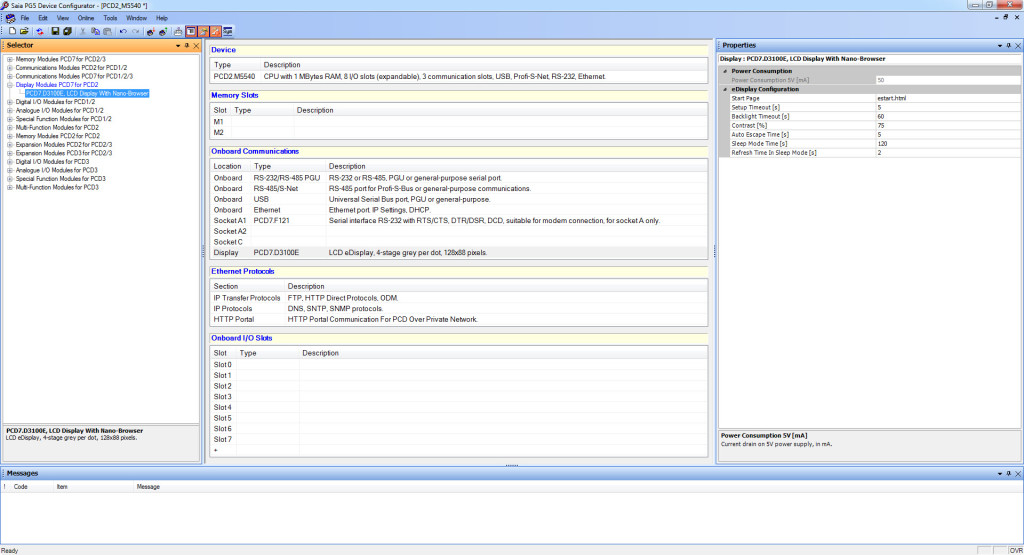The height and width of the screenshot is (555, 1024).
Task: Click the Save All stacked disks icon
Action: (67, 31)
